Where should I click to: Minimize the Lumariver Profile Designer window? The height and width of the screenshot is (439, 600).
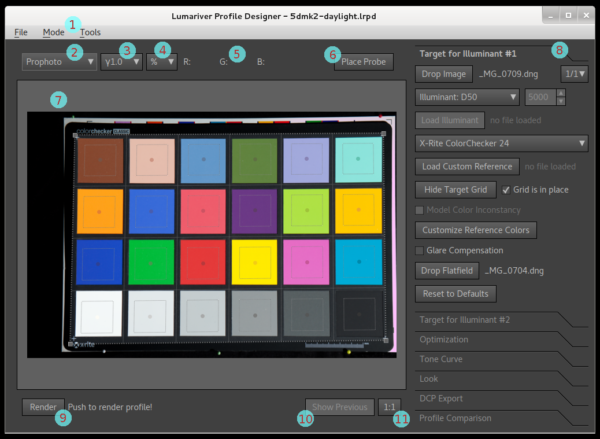click(551, 16)
